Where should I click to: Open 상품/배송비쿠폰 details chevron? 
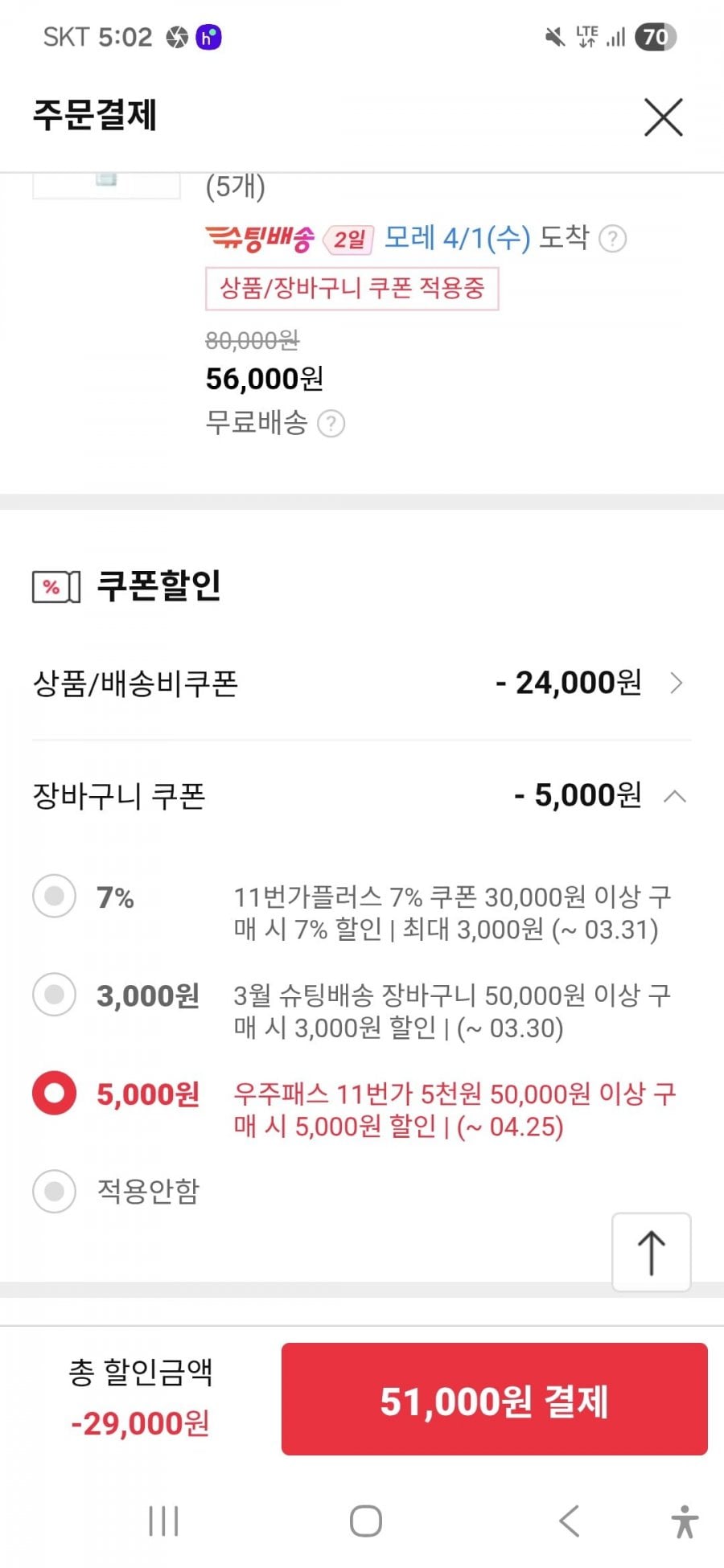coord(676,683)
